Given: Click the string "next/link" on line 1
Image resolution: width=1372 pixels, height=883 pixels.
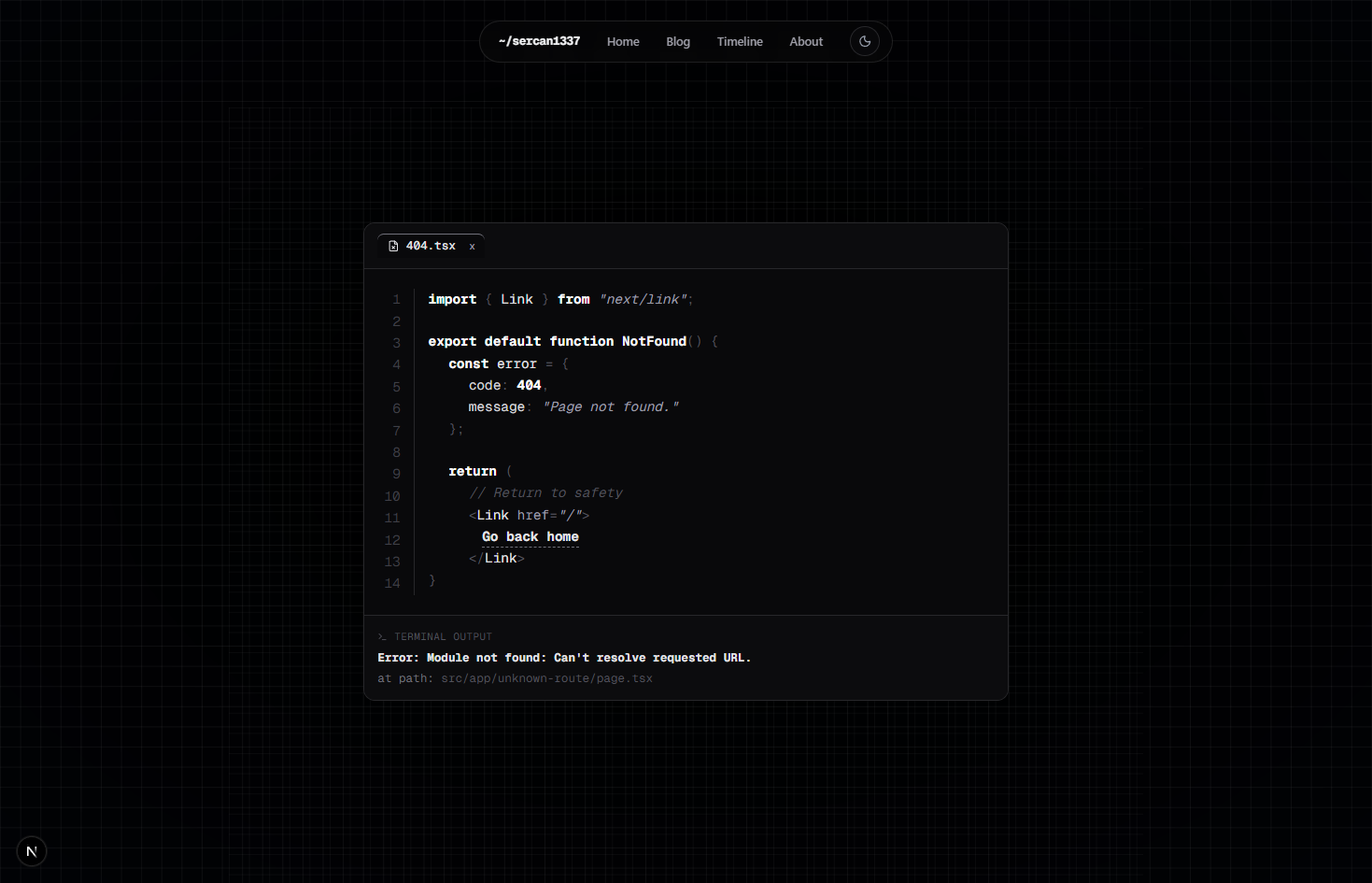Looking at the screenshot, I should tap(643, 299).
